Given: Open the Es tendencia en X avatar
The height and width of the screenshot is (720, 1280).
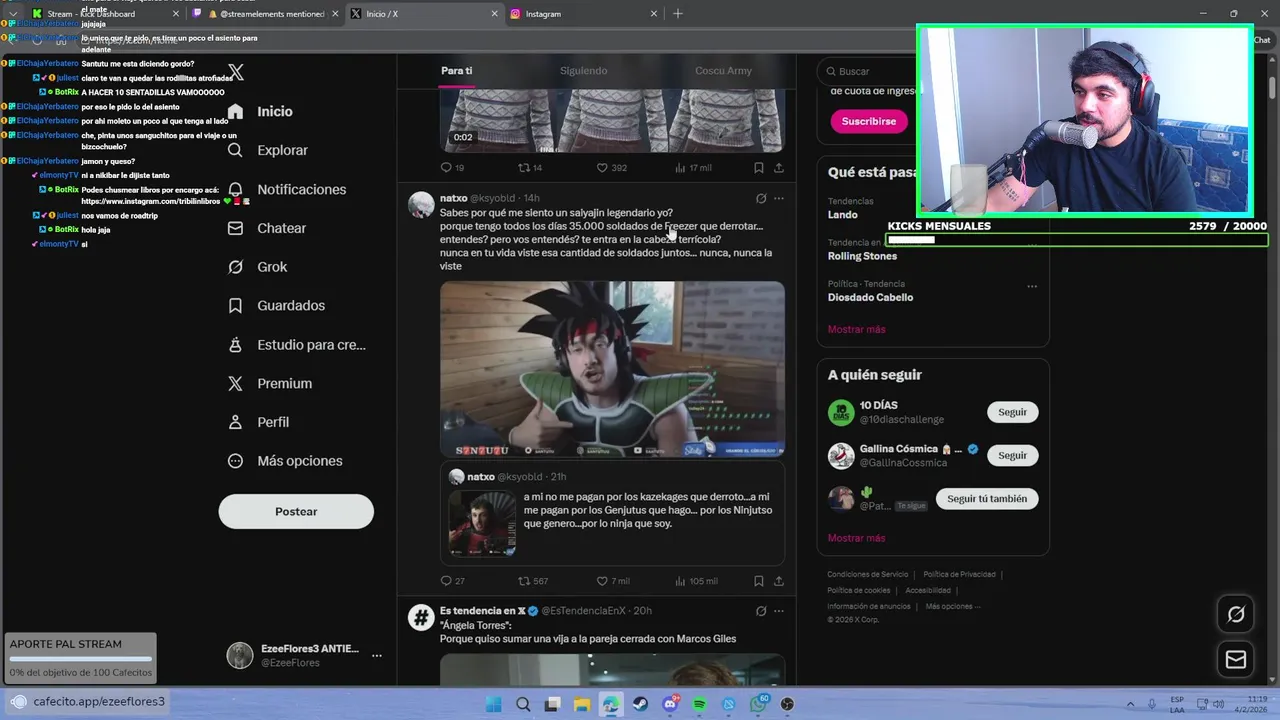Looking at the screenshot, I should [421, 617].
